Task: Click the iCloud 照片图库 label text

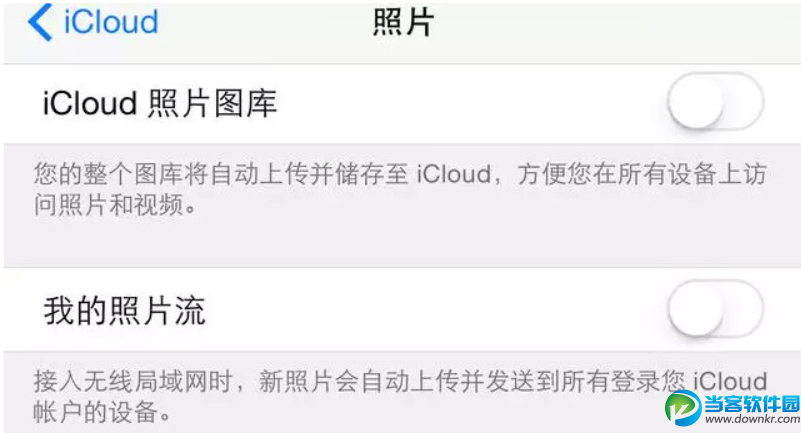Action: click(x=160, y=104)
